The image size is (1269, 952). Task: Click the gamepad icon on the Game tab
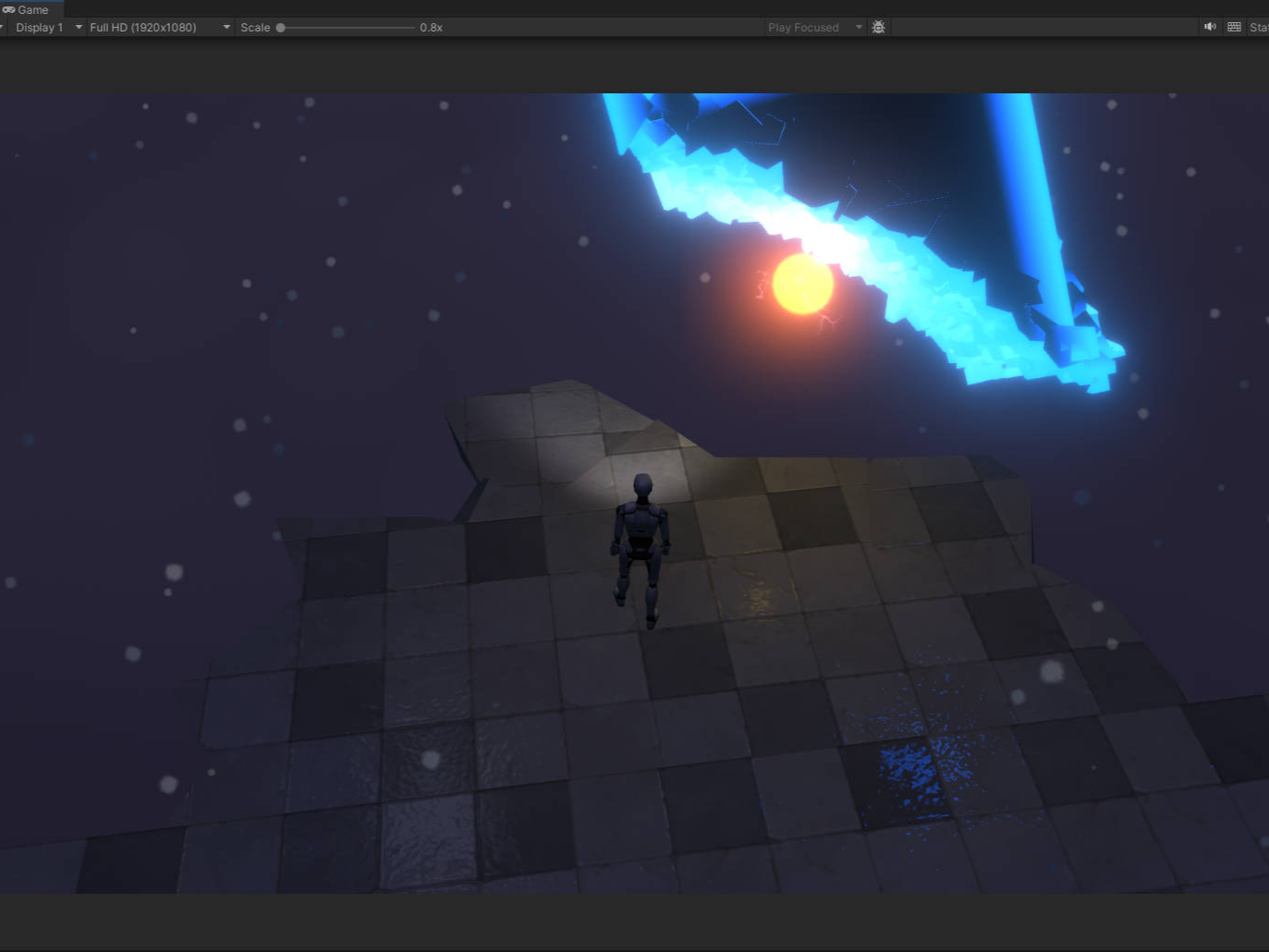[x=7, y=9]
